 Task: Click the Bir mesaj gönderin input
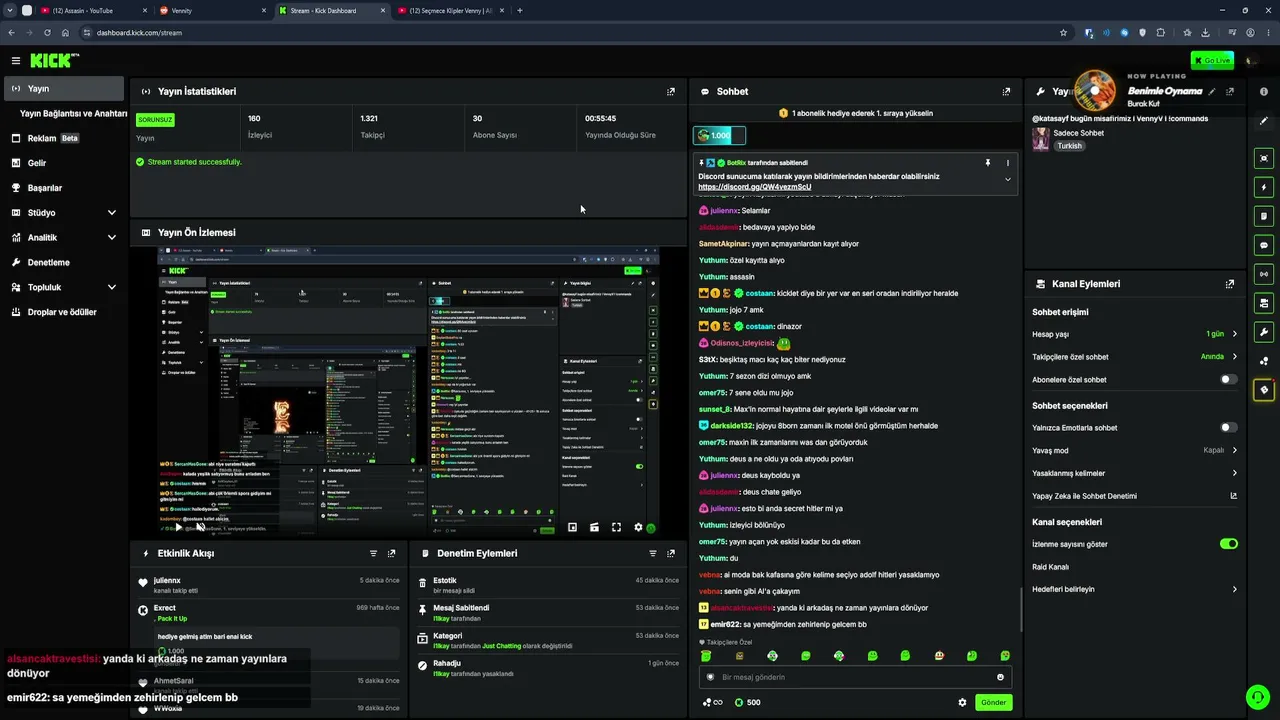pos(855,677)
